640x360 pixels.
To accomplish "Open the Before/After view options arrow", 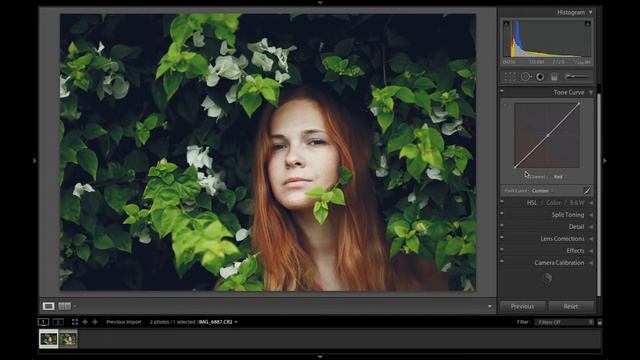I will 75,306.
